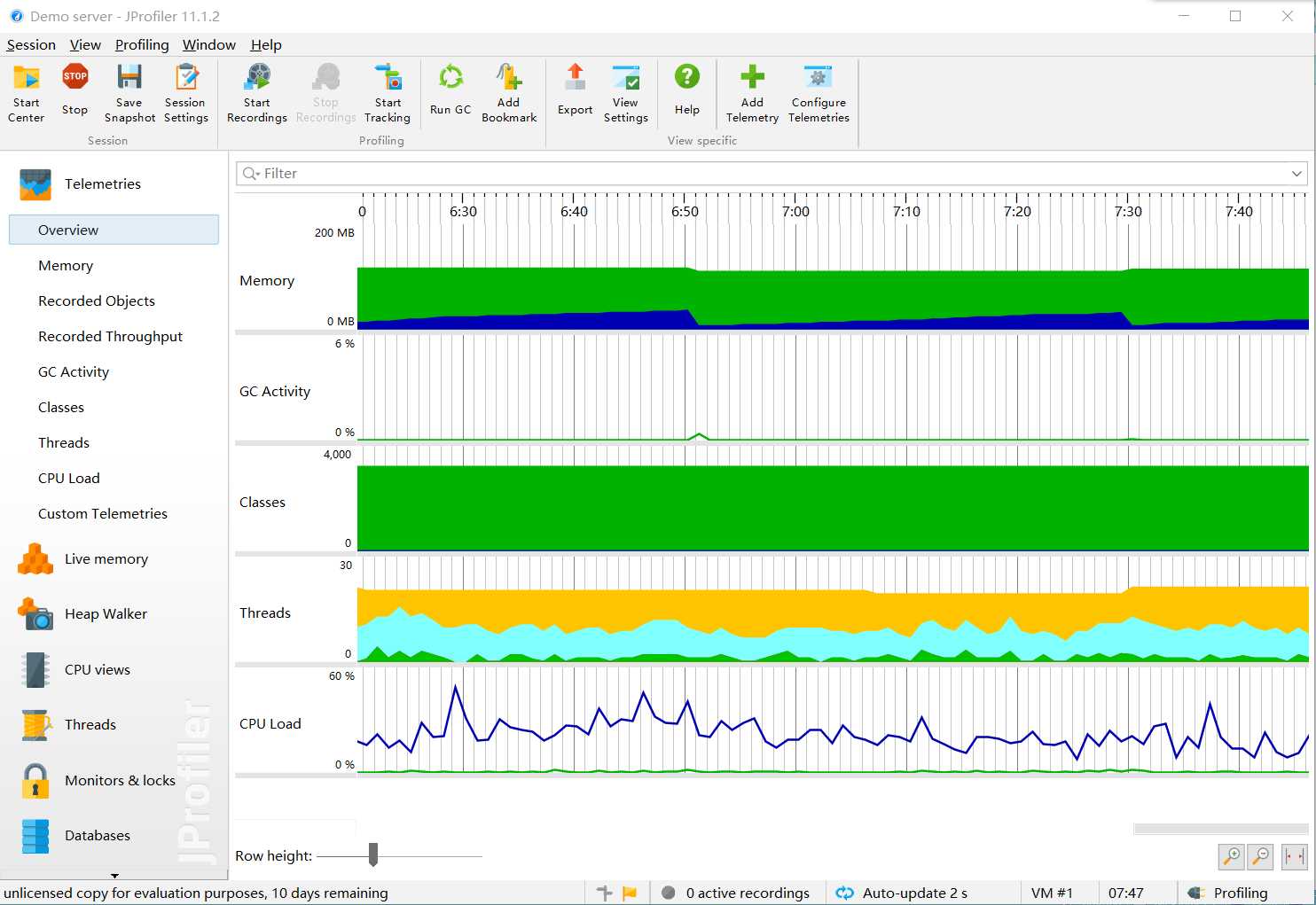The height and width of the screenshot is (905, 1316).
Task: Click the pin icon in the status bar
Action: tap(605, 893)
